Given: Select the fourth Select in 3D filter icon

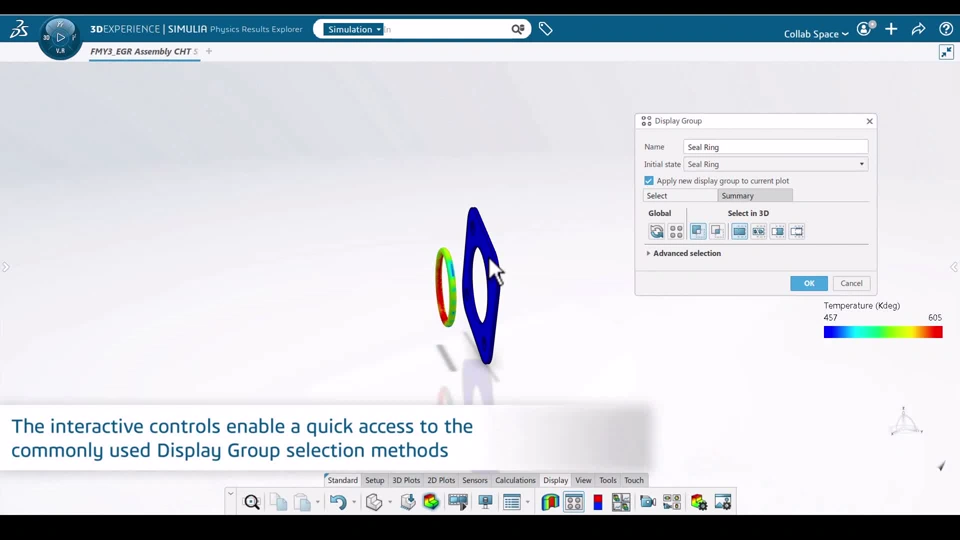Looking at the screenshot, I should pyautogui.click(x=797, y=231).
